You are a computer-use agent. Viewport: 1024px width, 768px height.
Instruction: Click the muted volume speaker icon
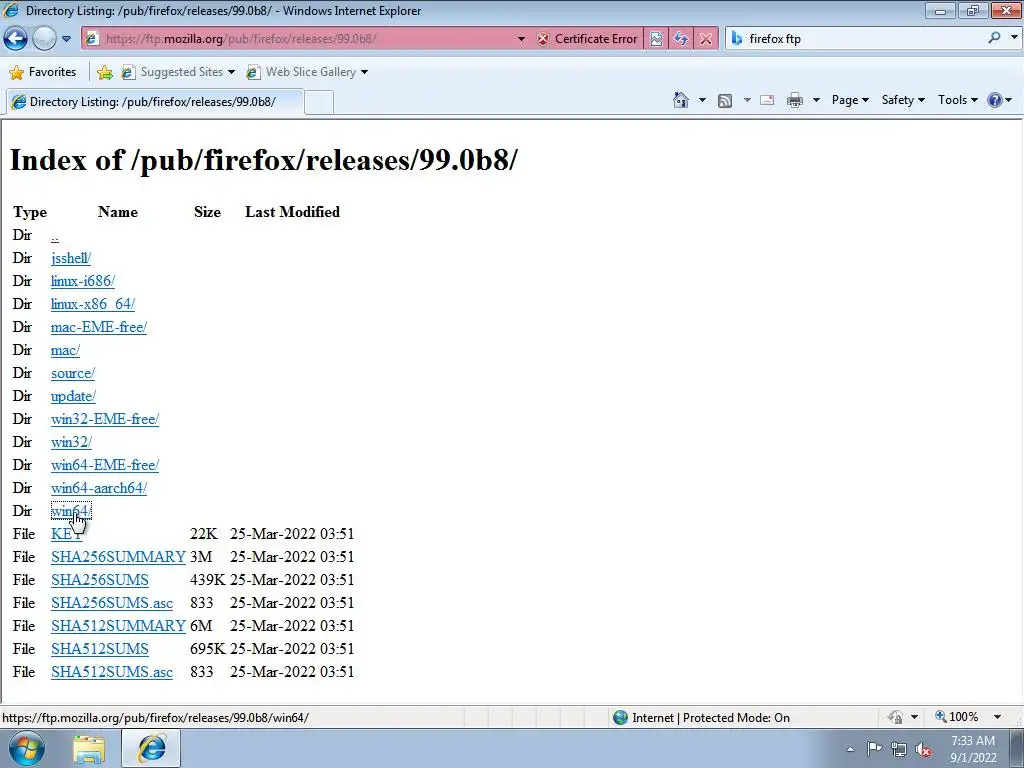tap(923, 750)
